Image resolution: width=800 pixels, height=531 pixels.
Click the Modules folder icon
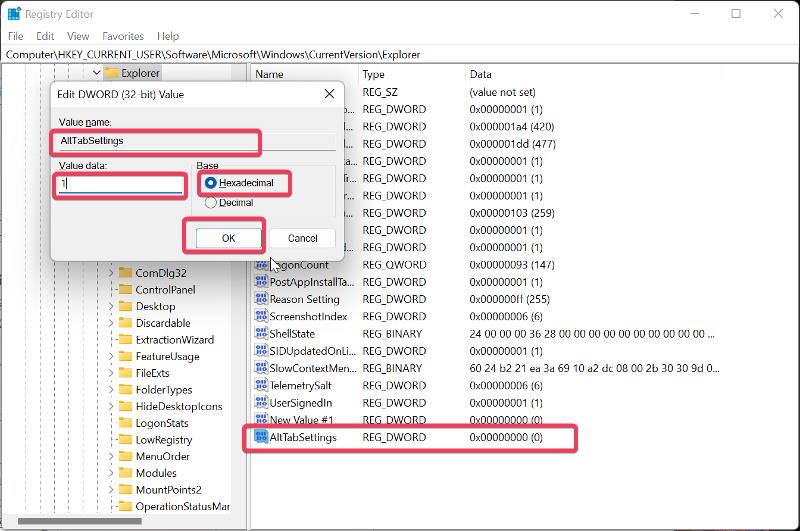pos(126,473)
